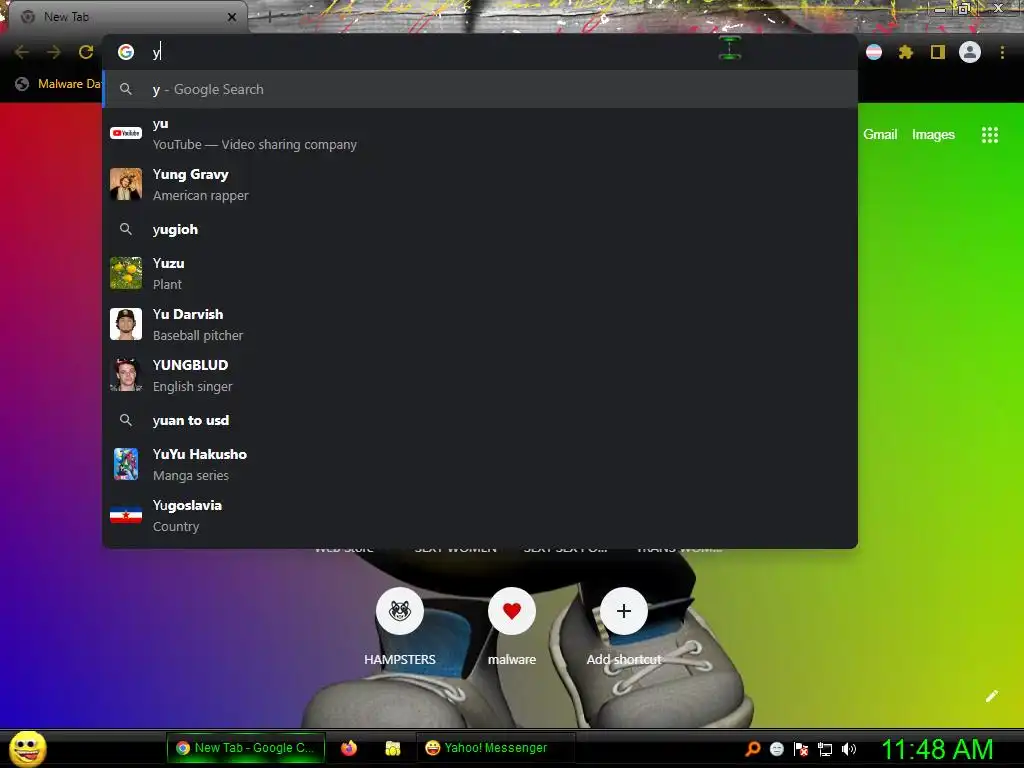Open the network tray icon
This screenshot has width=1024, height=768.
coord(825,749)
